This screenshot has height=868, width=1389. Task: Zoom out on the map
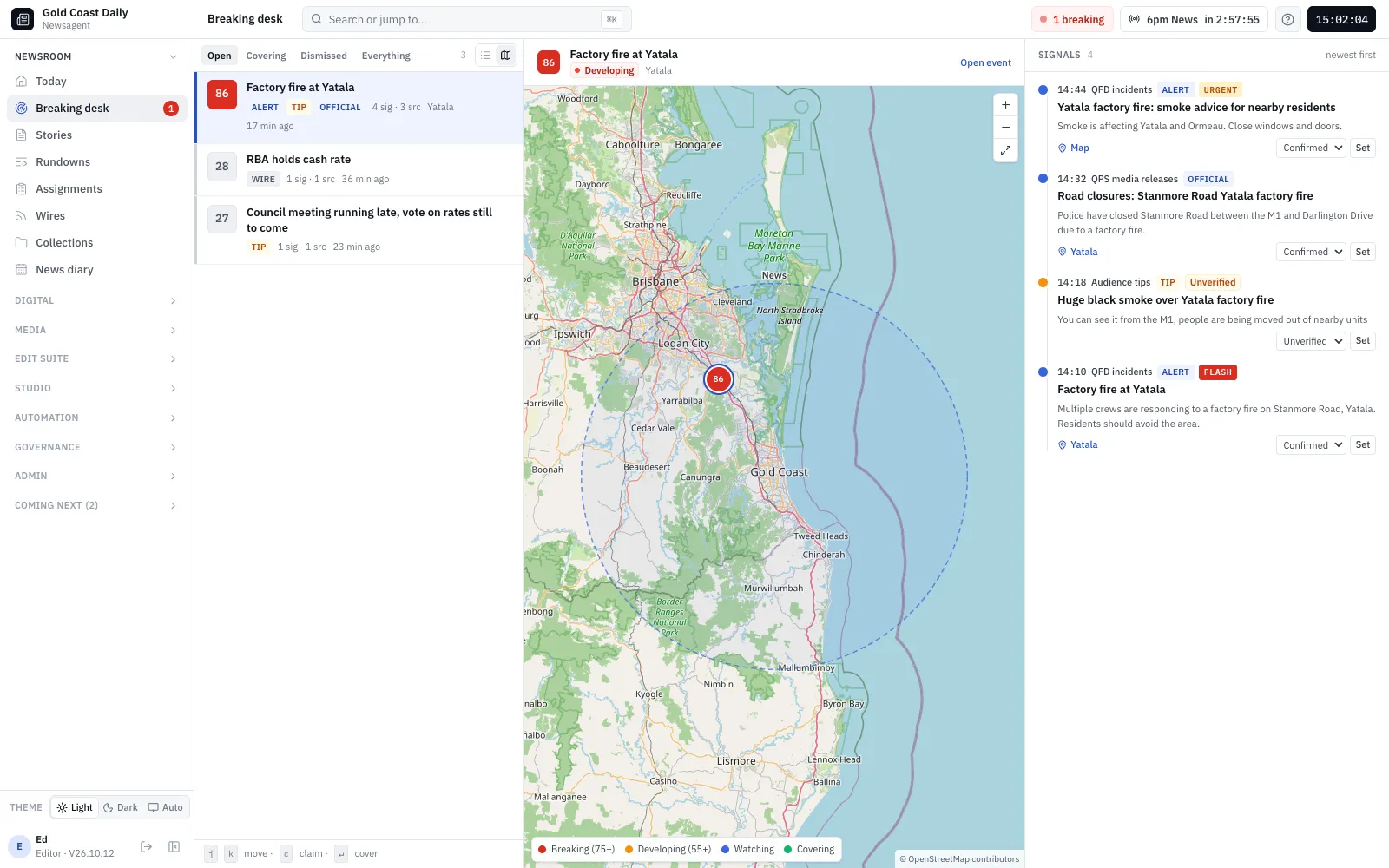pyautogui.click(x=1005, y=128)
